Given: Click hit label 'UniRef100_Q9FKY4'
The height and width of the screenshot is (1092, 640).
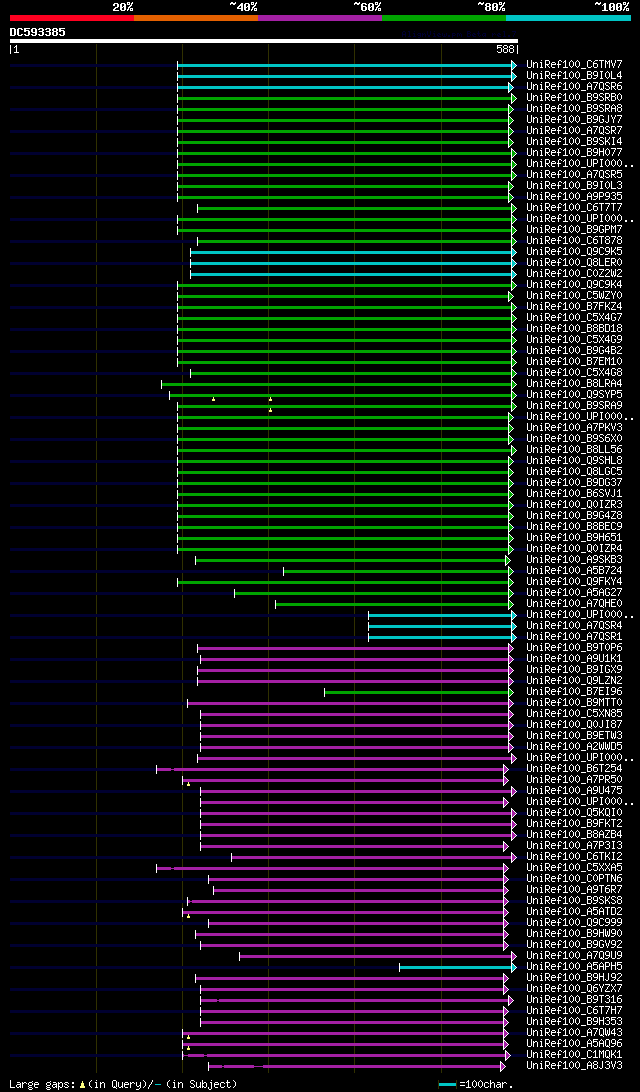Looking at the screenshot, I should pos(574,582).
